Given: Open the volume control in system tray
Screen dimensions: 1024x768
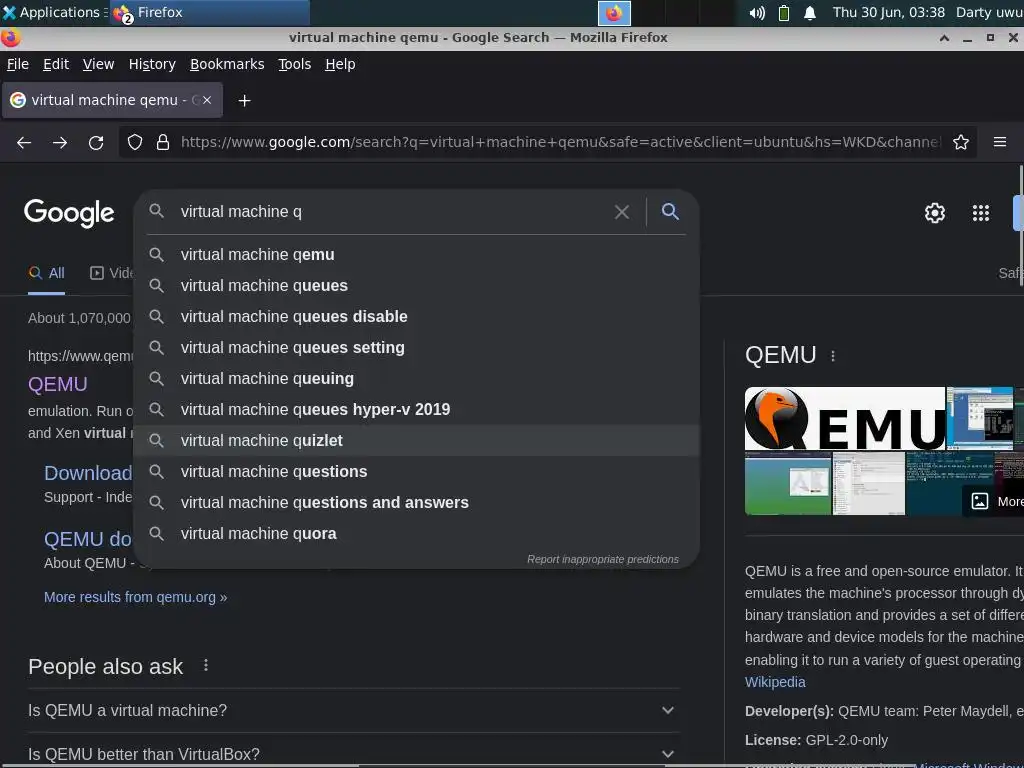Looking at the screenshot, I should (757, 13).
